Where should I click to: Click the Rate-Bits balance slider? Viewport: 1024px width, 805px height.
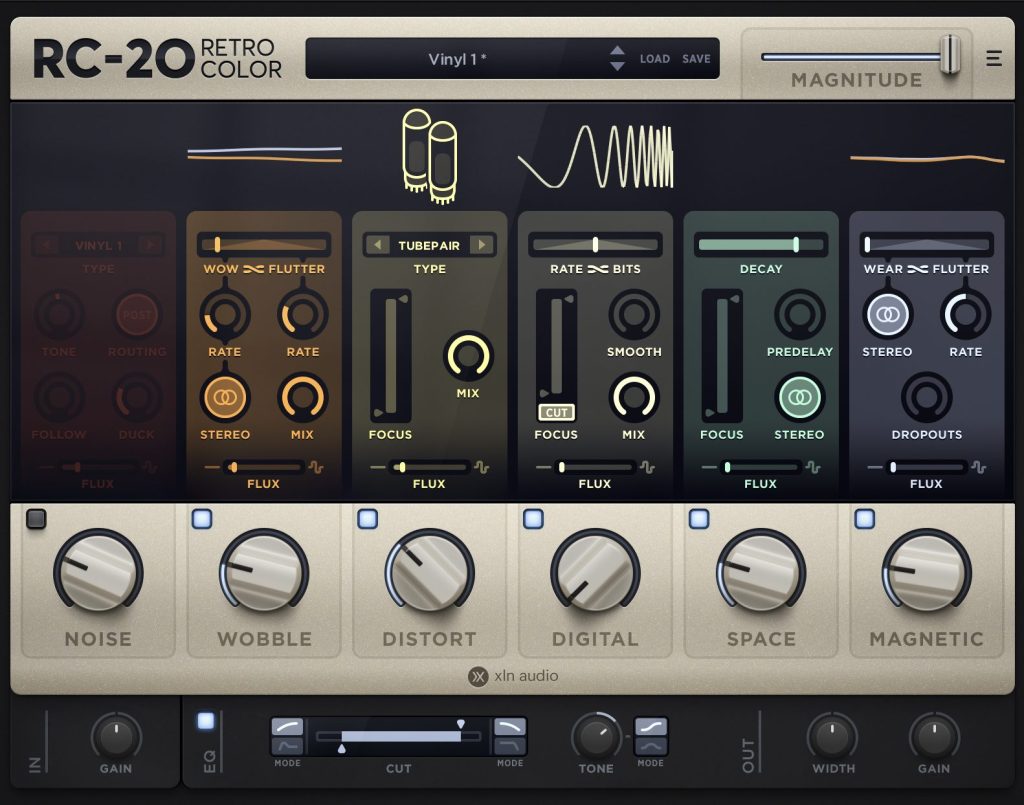596,245
